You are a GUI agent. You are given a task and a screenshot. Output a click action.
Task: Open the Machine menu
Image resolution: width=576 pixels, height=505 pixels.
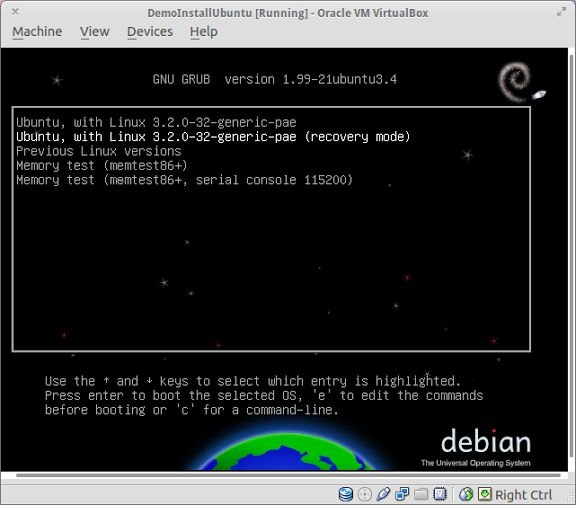(37, 32)
